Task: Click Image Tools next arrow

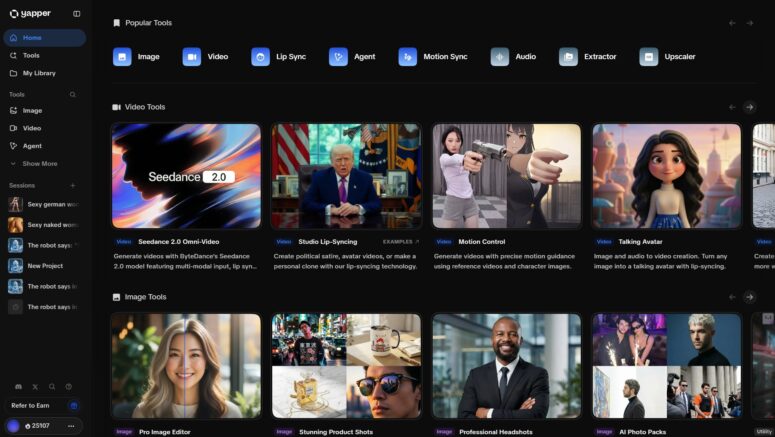Action: (750, 297)
